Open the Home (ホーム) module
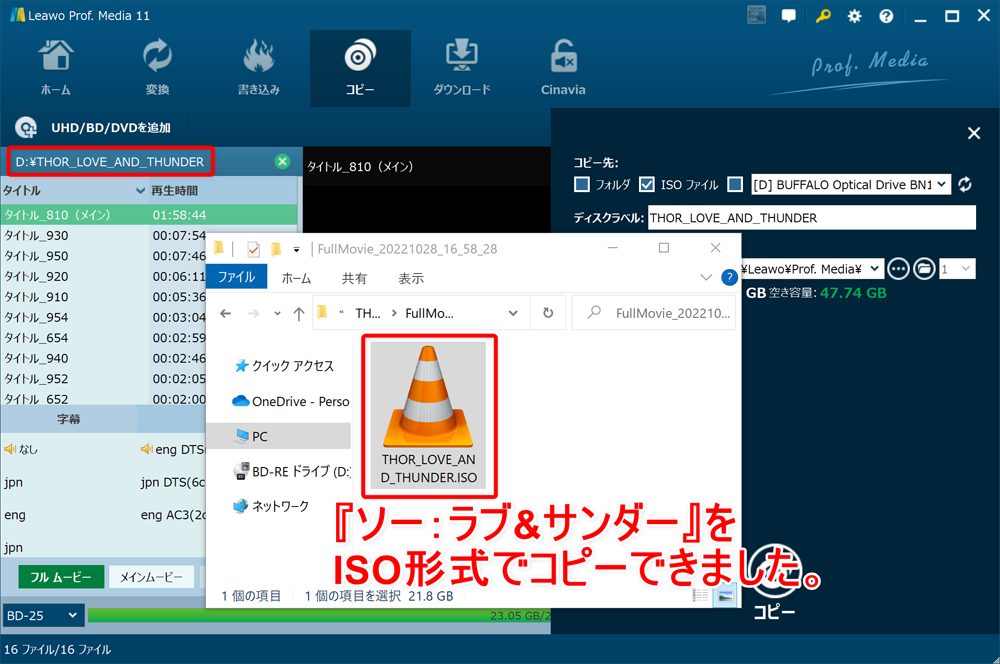1000x664 pixels. [x=55, y=68]
